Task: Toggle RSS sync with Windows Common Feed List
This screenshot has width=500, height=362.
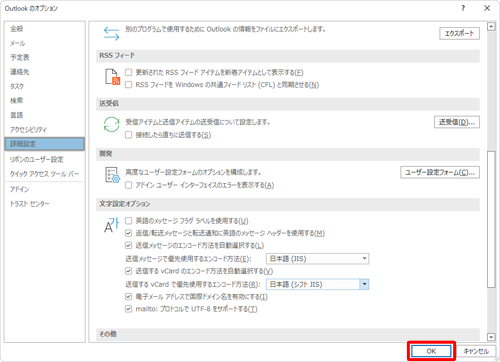Action: (128, 85)
